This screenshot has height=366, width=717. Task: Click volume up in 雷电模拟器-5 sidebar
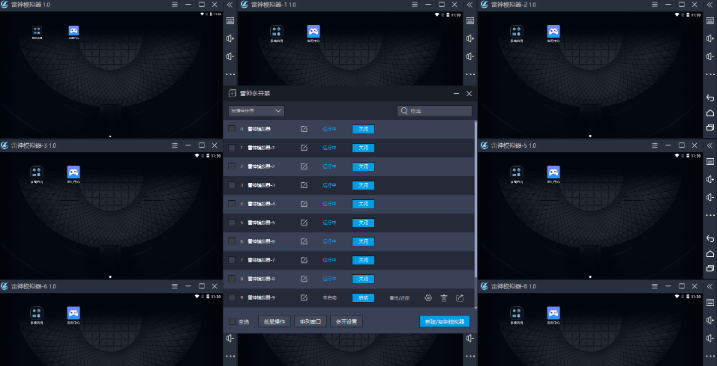710,179
